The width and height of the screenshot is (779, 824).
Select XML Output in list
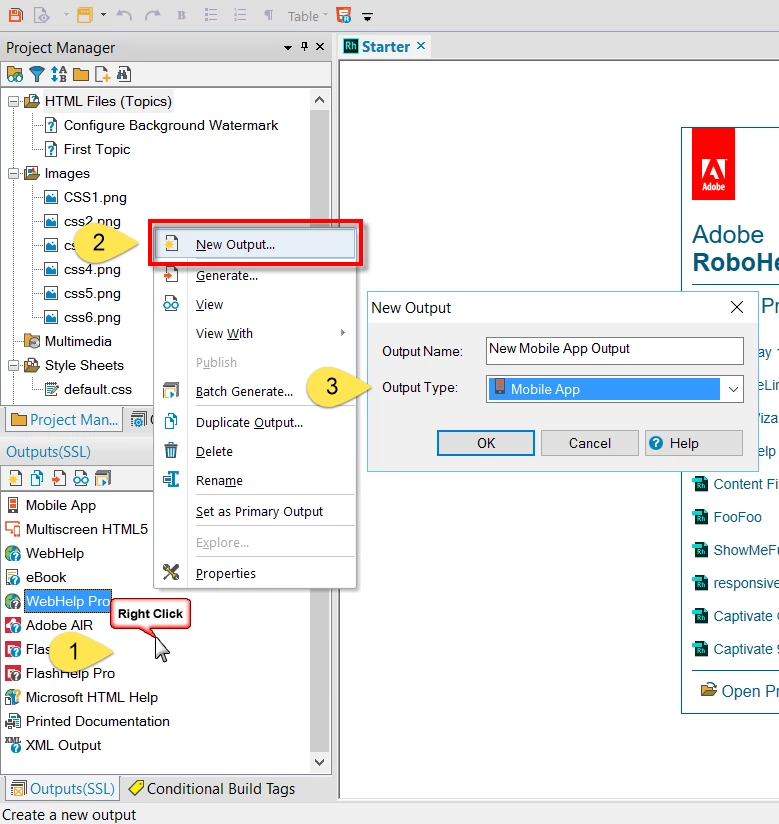pyautogui.click(x=63, y=745)
